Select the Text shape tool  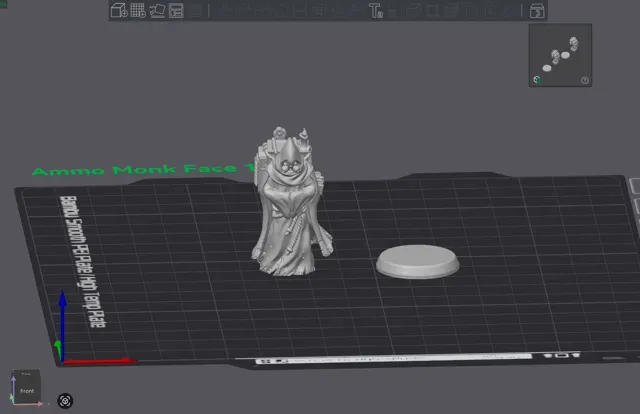coord(376,11)
